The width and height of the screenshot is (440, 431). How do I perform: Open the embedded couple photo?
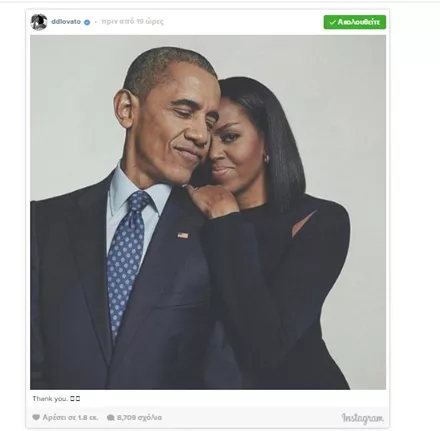coord(208,212)
